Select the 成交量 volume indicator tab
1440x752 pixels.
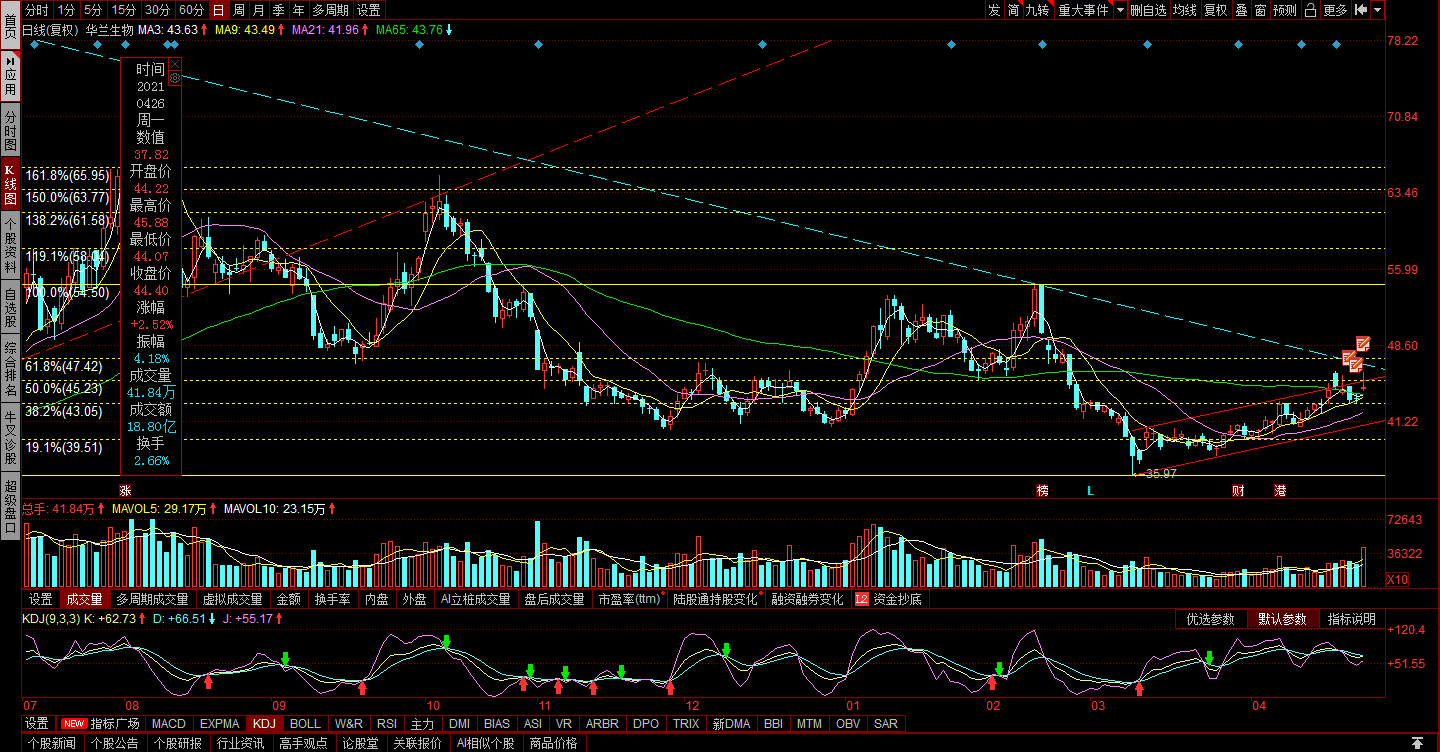[x=84, y=599]
